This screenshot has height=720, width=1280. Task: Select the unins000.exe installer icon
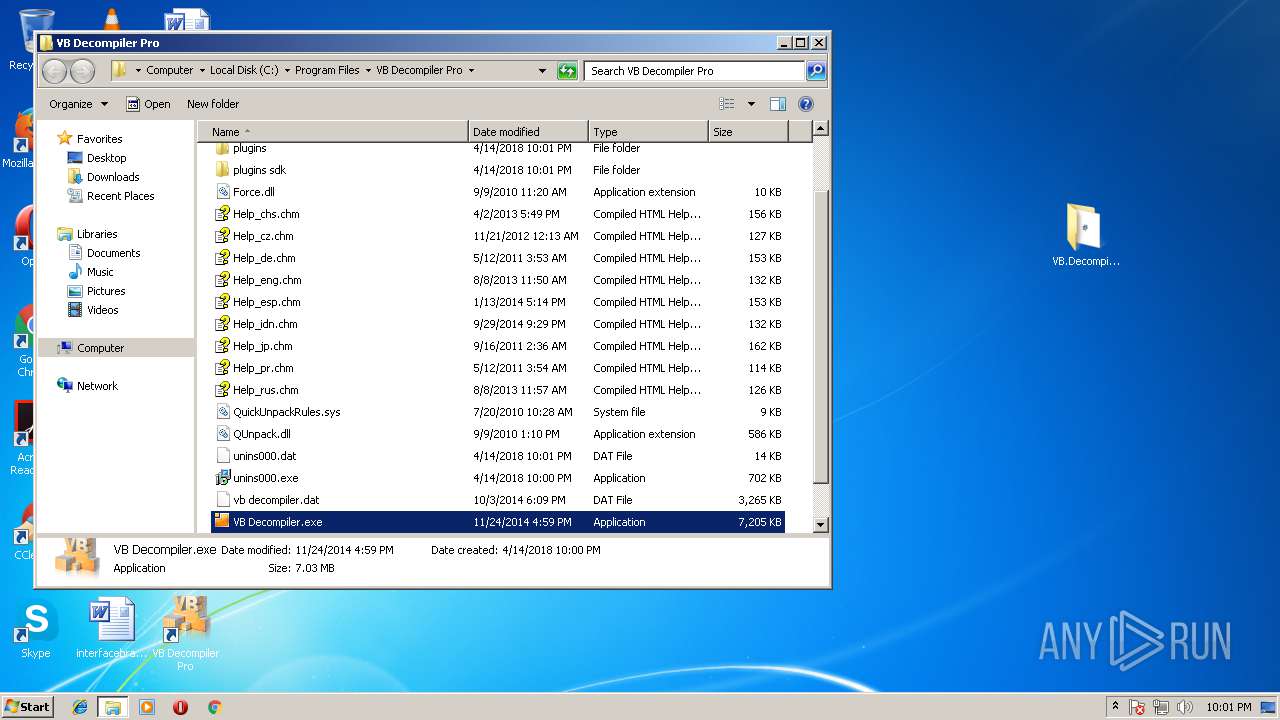pos(222,478)
